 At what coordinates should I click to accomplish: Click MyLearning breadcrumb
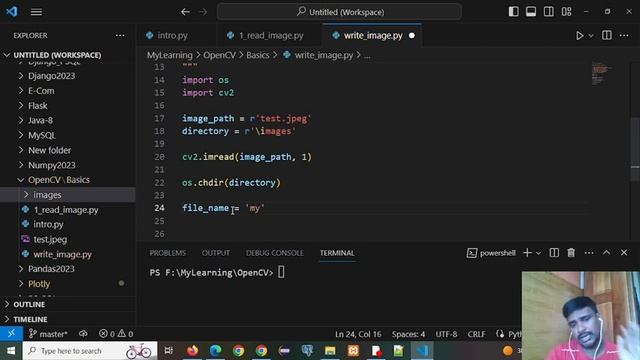pyautogui.click(x=169, y=55)
